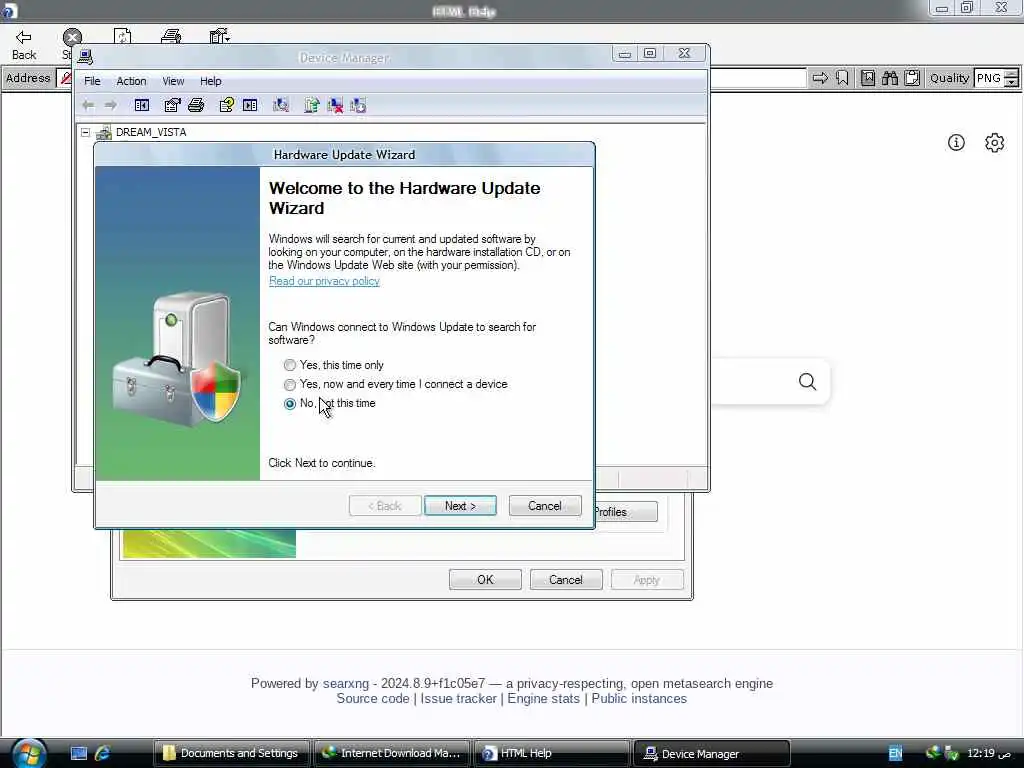Click the Help question-mark icon in Device Manager
This screenshot has width=1024, height=768.
[227, 105]
